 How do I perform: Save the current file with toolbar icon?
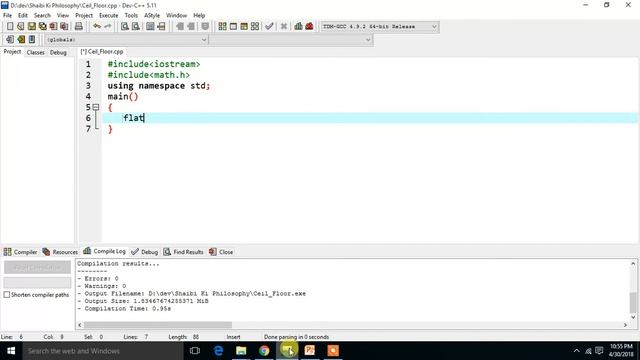pyautogui.click(x=31, y=27)
